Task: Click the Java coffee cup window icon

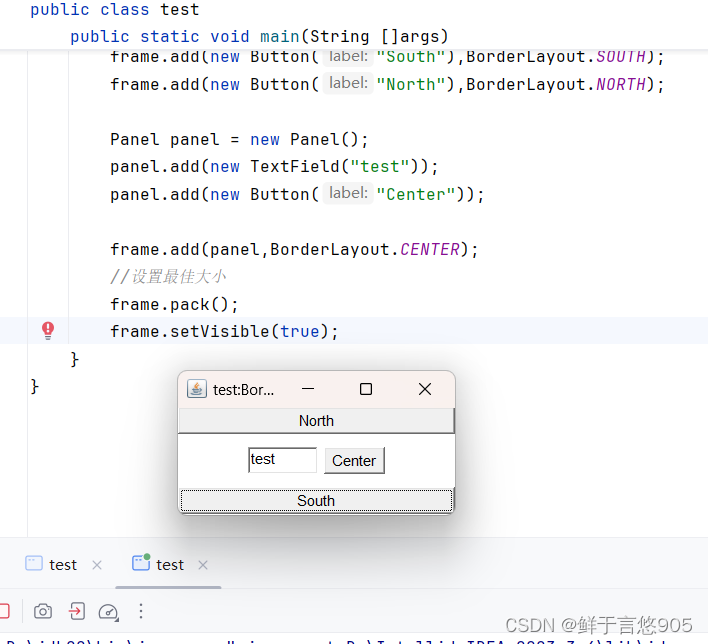Action: click(197, 389)
